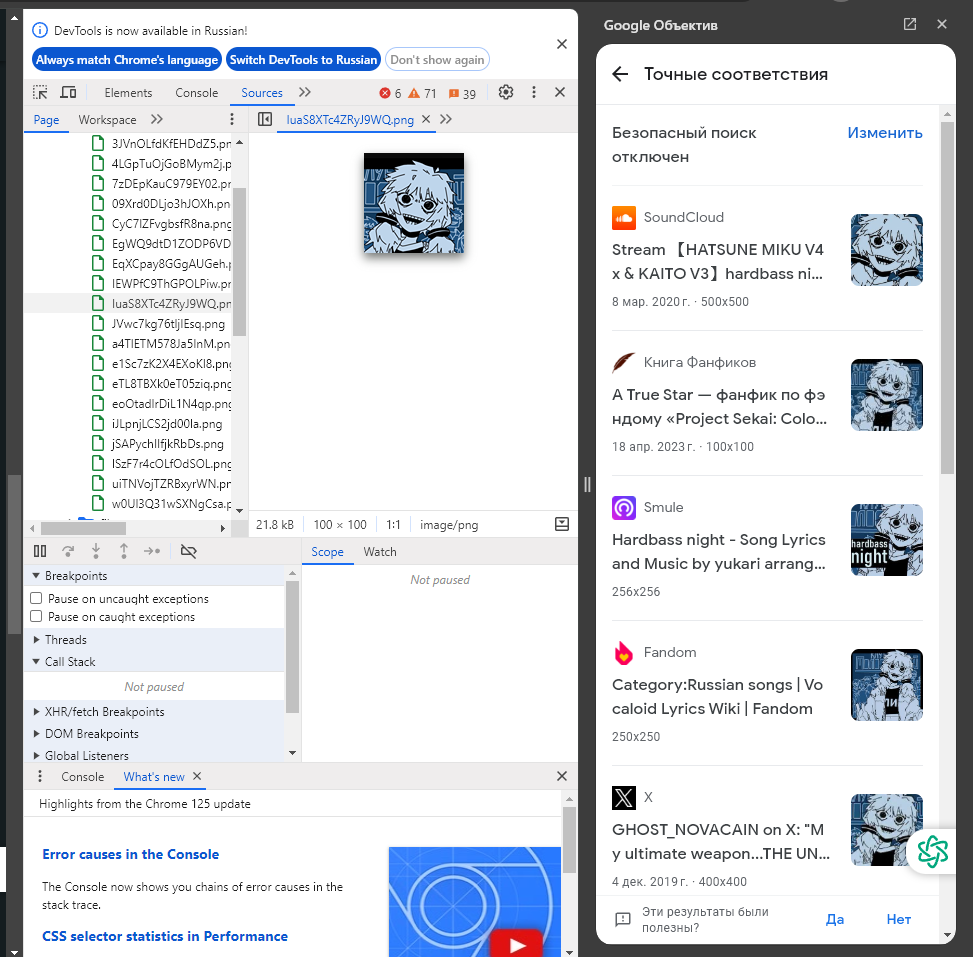Click the warnings count triangle icon

pyautogui.click(x=414, y=93)
